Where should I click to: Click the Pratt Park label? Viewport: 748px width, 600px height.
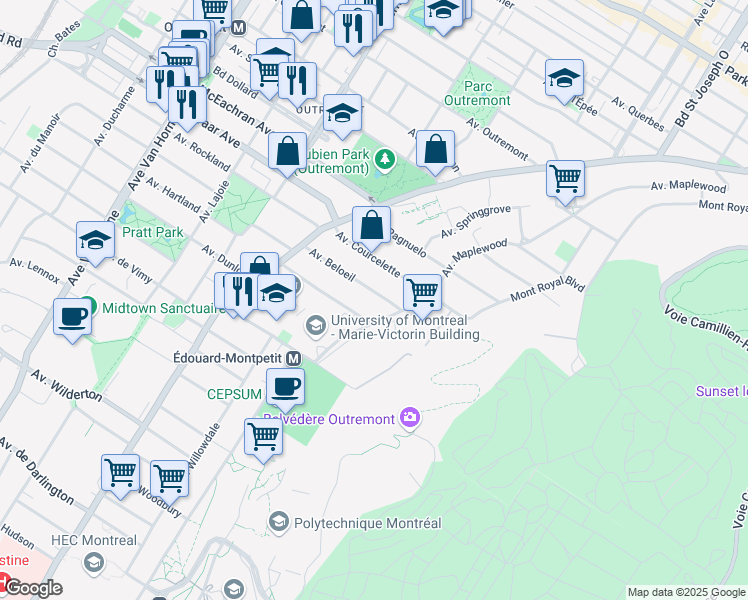coord(153,232)
